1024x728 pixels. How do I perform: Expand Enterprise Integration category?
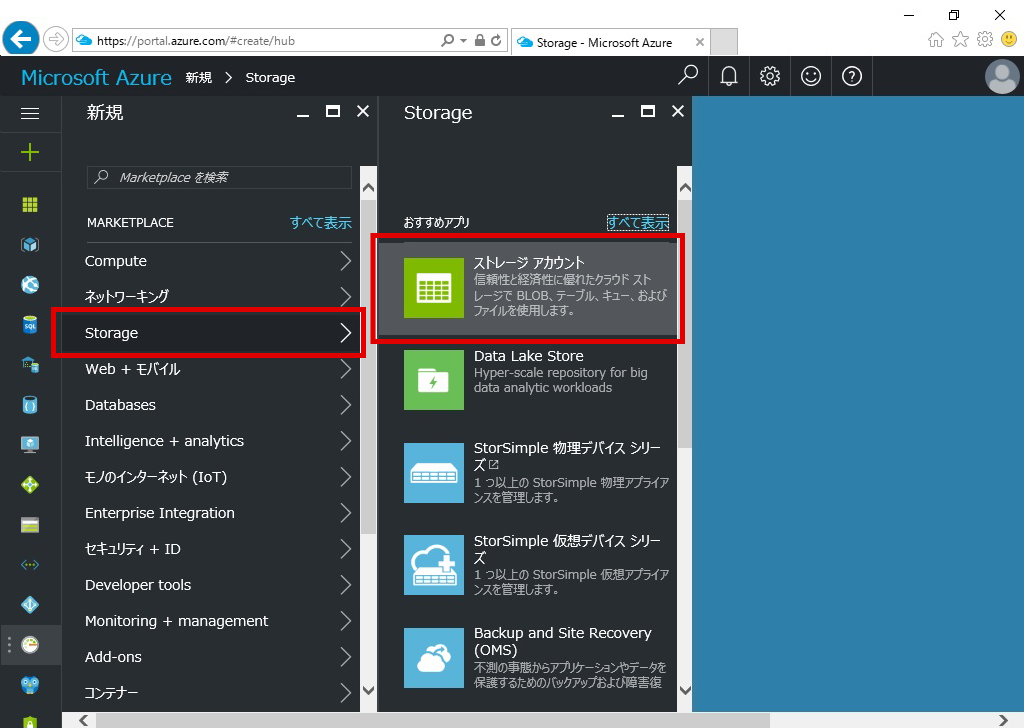(x=218, y=513)
